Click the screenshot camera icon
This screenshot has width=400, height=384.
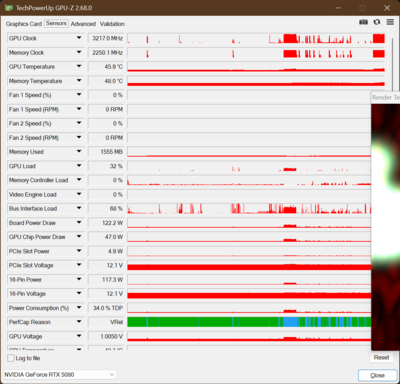(363, 22)
